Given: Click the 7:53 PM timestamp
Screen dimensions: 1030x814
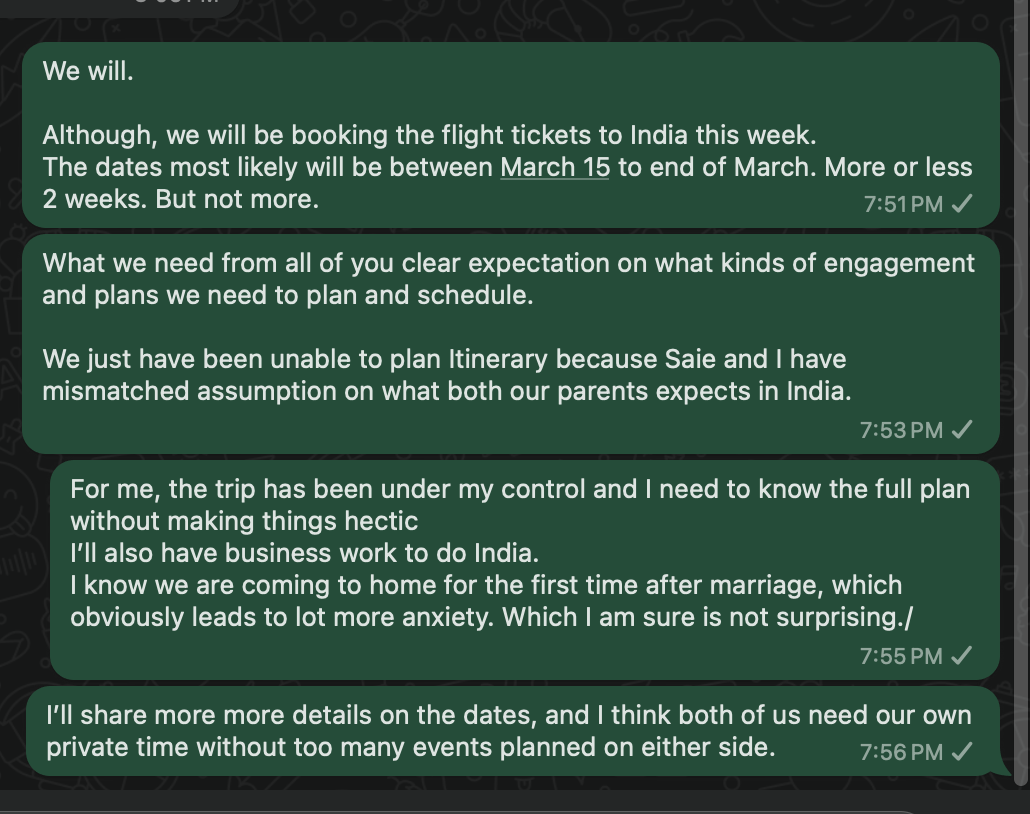Looking at the screenshot, I should point(901,430).
